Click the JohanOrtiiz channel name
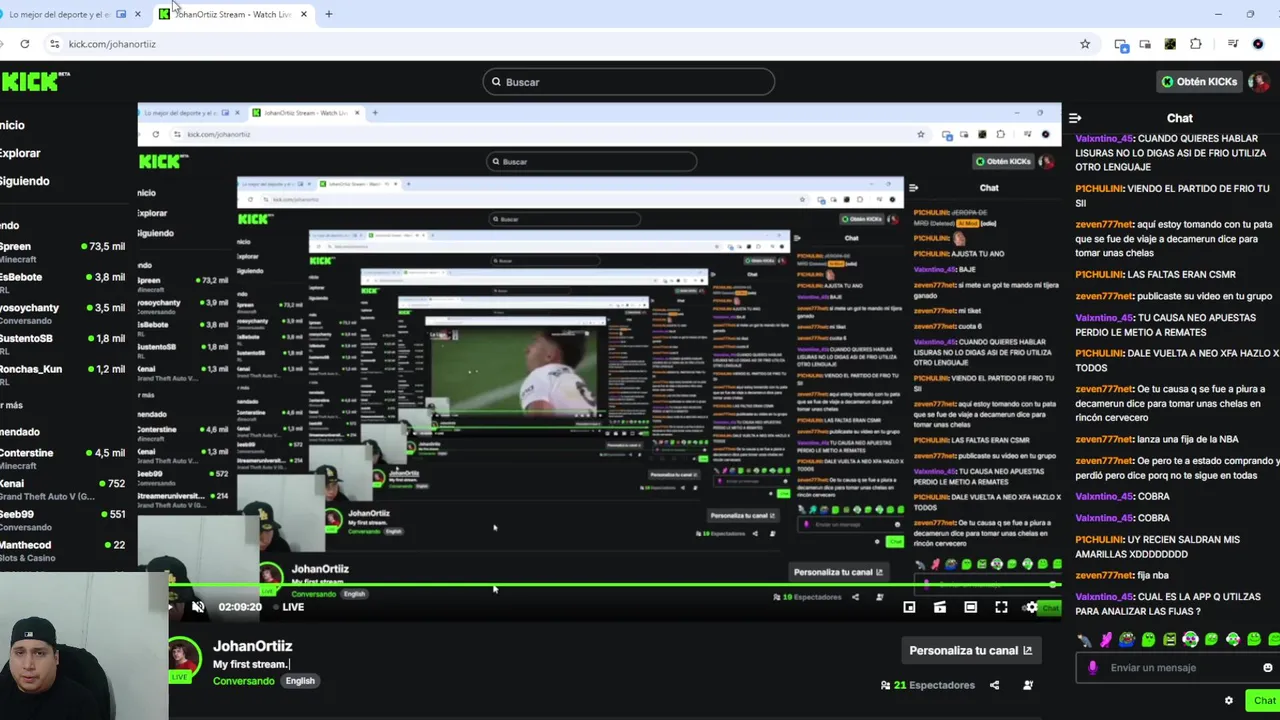This screenshot has height=720, width=1280. coord(252,646)
